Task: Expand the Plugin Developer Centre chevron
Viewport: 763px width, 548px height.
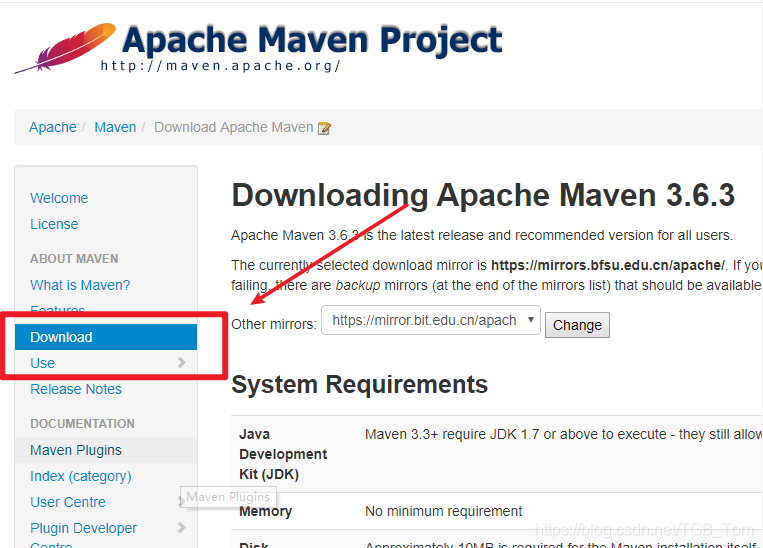Action: (x=182, y=527)
